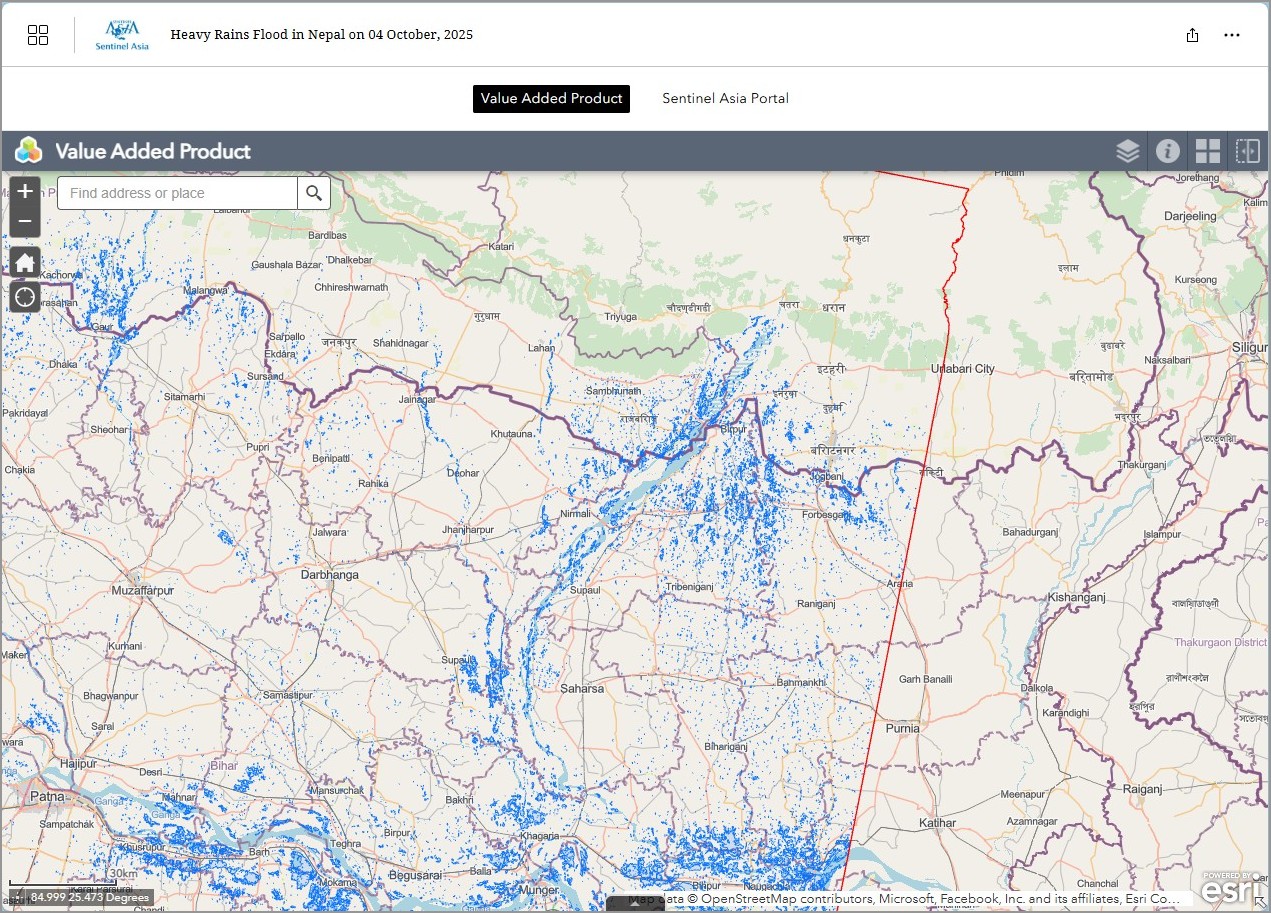
Task: Open the Layer List panel
Action: [x=1127, y=151]
